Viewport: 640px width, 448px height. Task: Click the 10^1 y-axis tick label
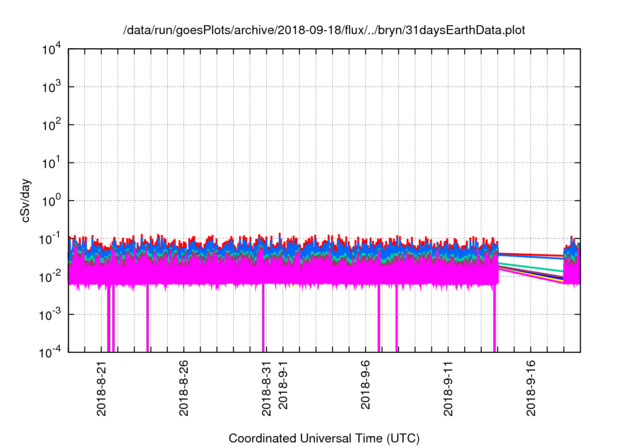pos(51,163)
